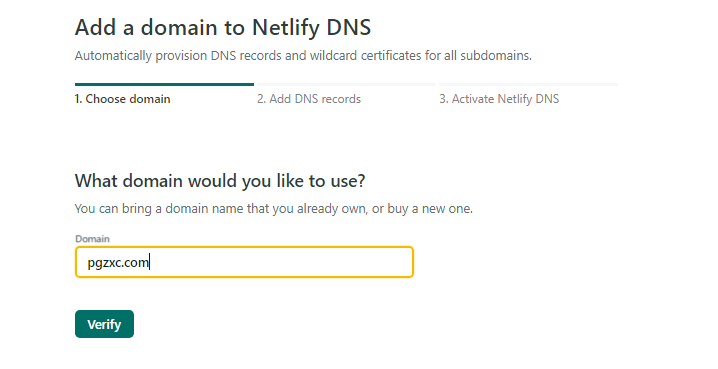Click "Add a domain to Netlify DNS" heading
The width and height of the screenshot is (718, 369).
[x=223, y=27]
